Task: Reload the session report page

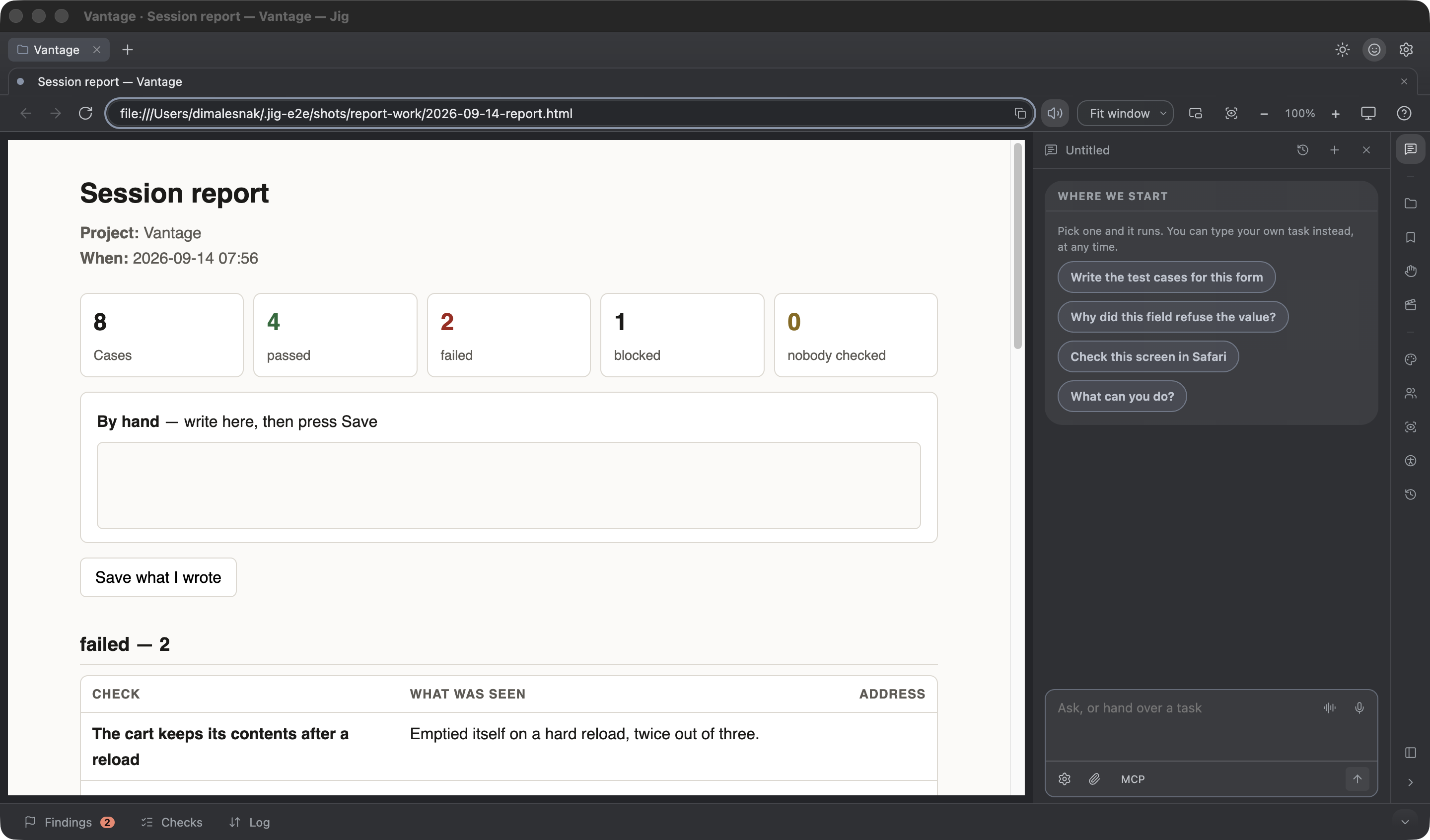Action: [86, 114]
